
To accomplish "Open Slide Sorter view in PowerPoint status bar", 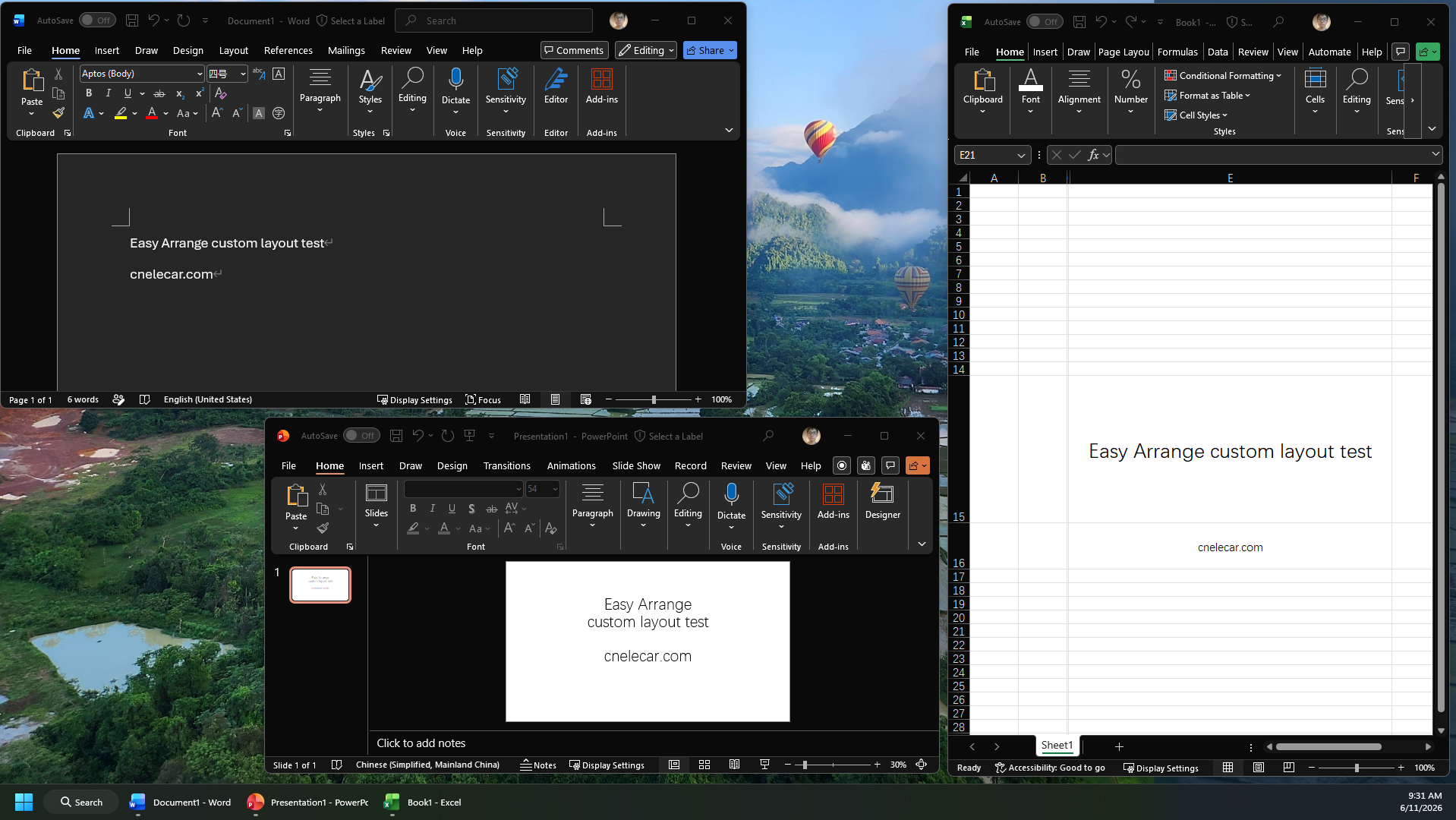I will [x=704, y=765].
